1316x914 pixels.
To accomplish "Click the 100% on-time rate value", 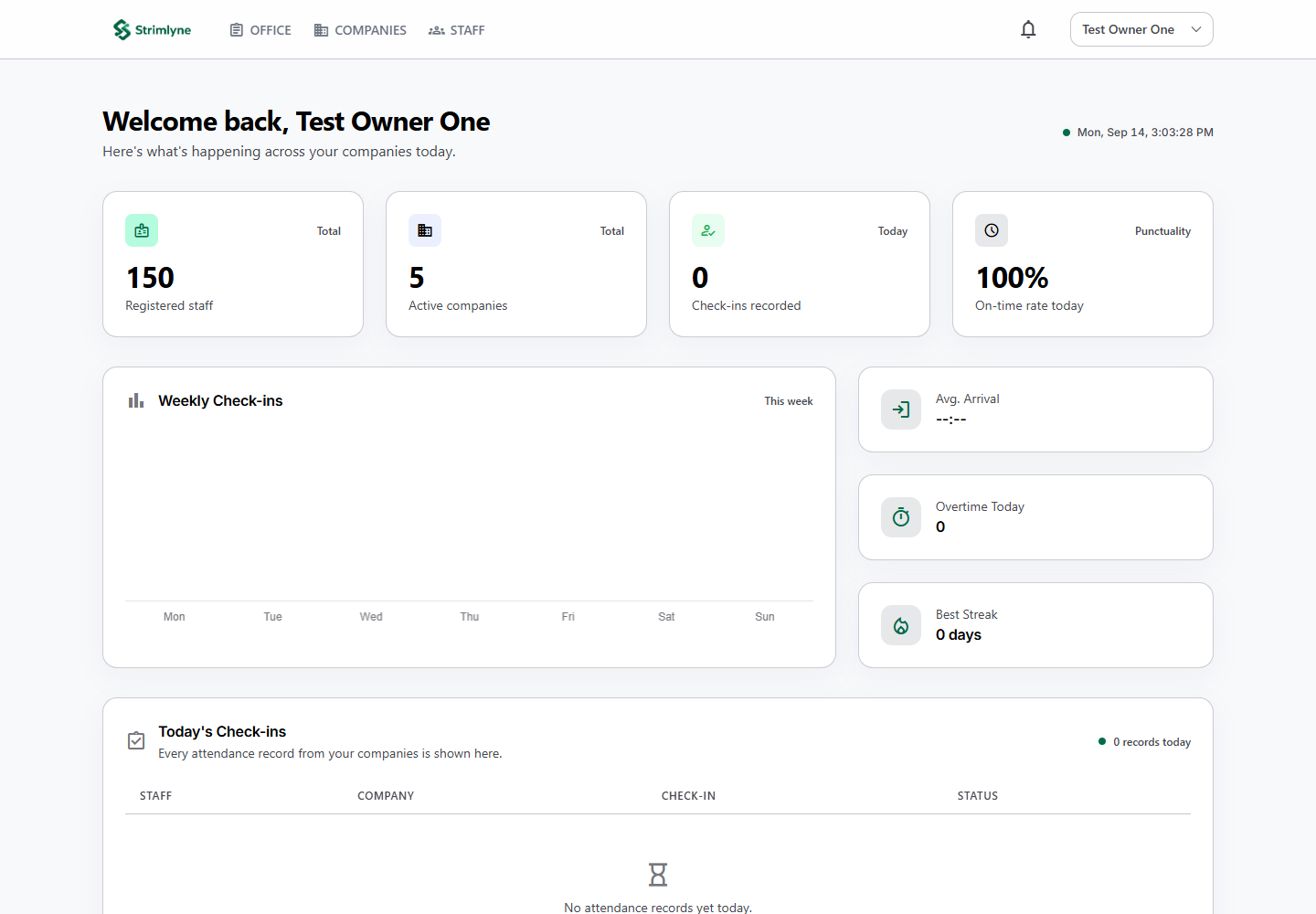I will click(1013, 277).
